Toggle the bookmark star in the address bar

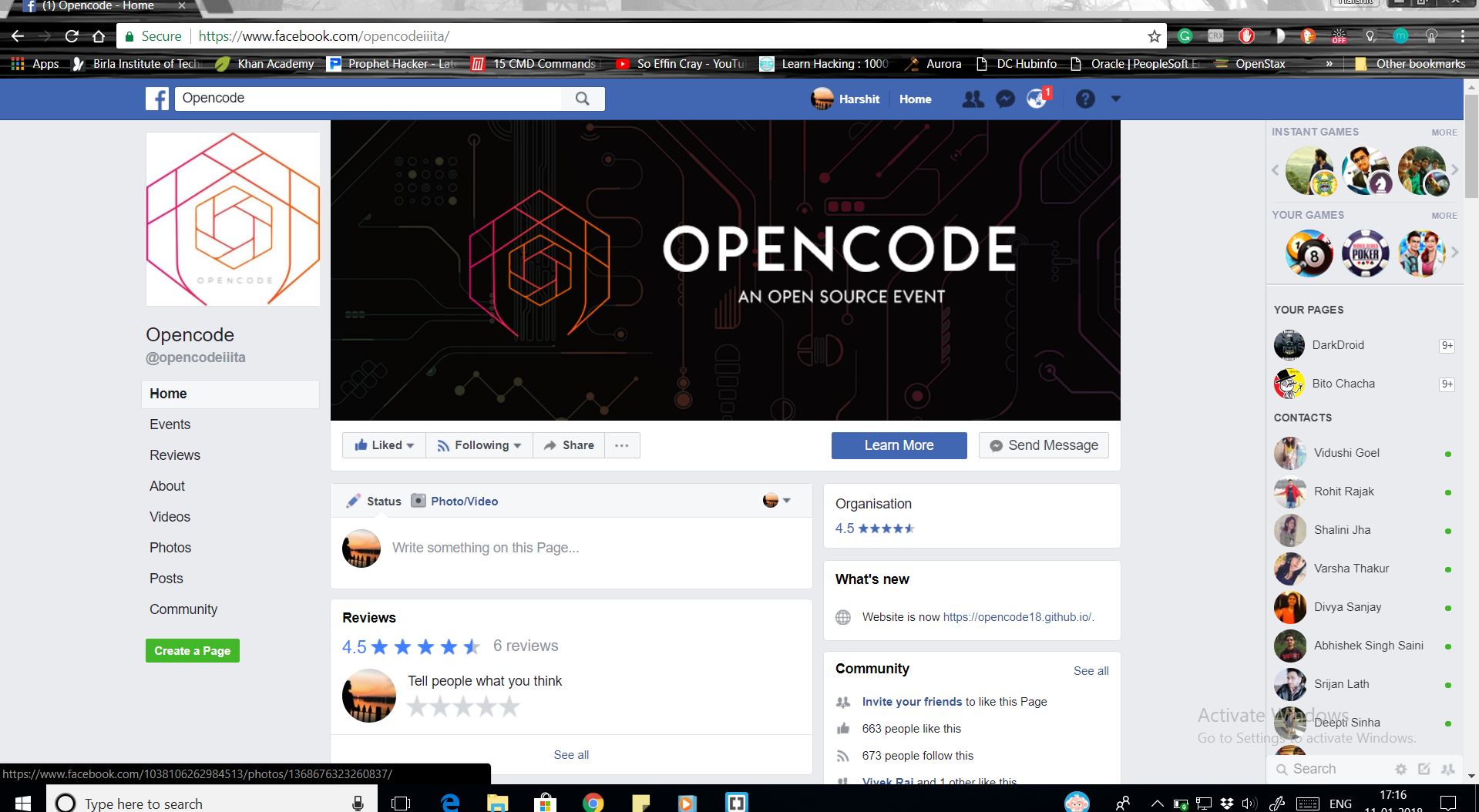coord(1154,35)
